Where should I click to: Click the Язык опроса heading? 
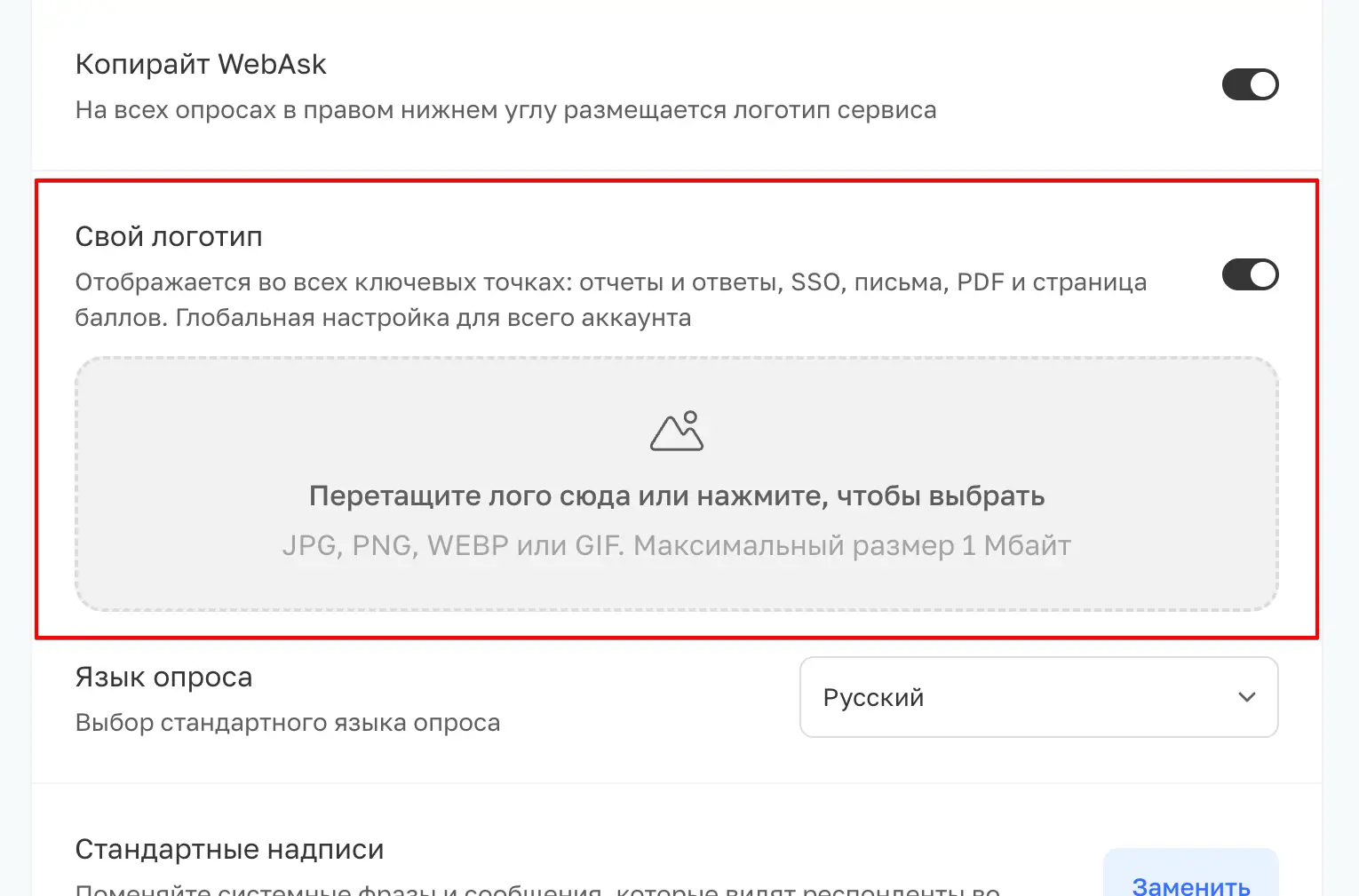163,677
